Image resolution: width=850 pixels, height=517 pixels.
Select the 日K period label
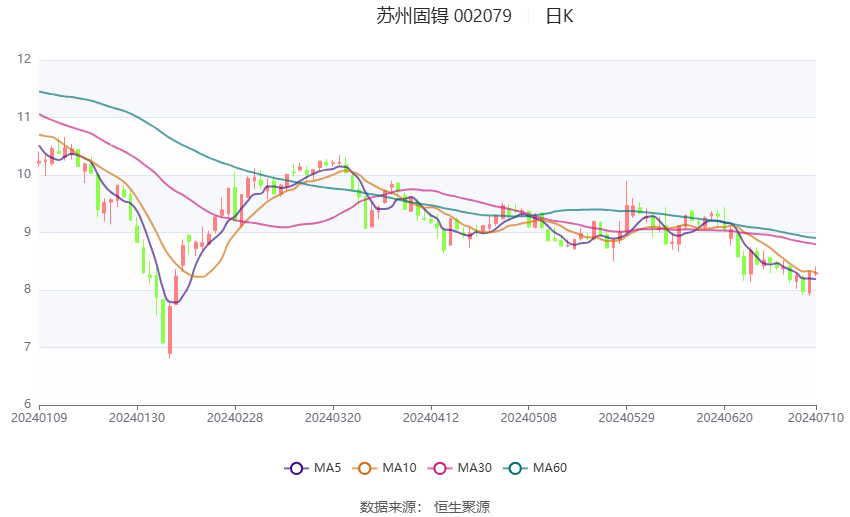(559, 16)
